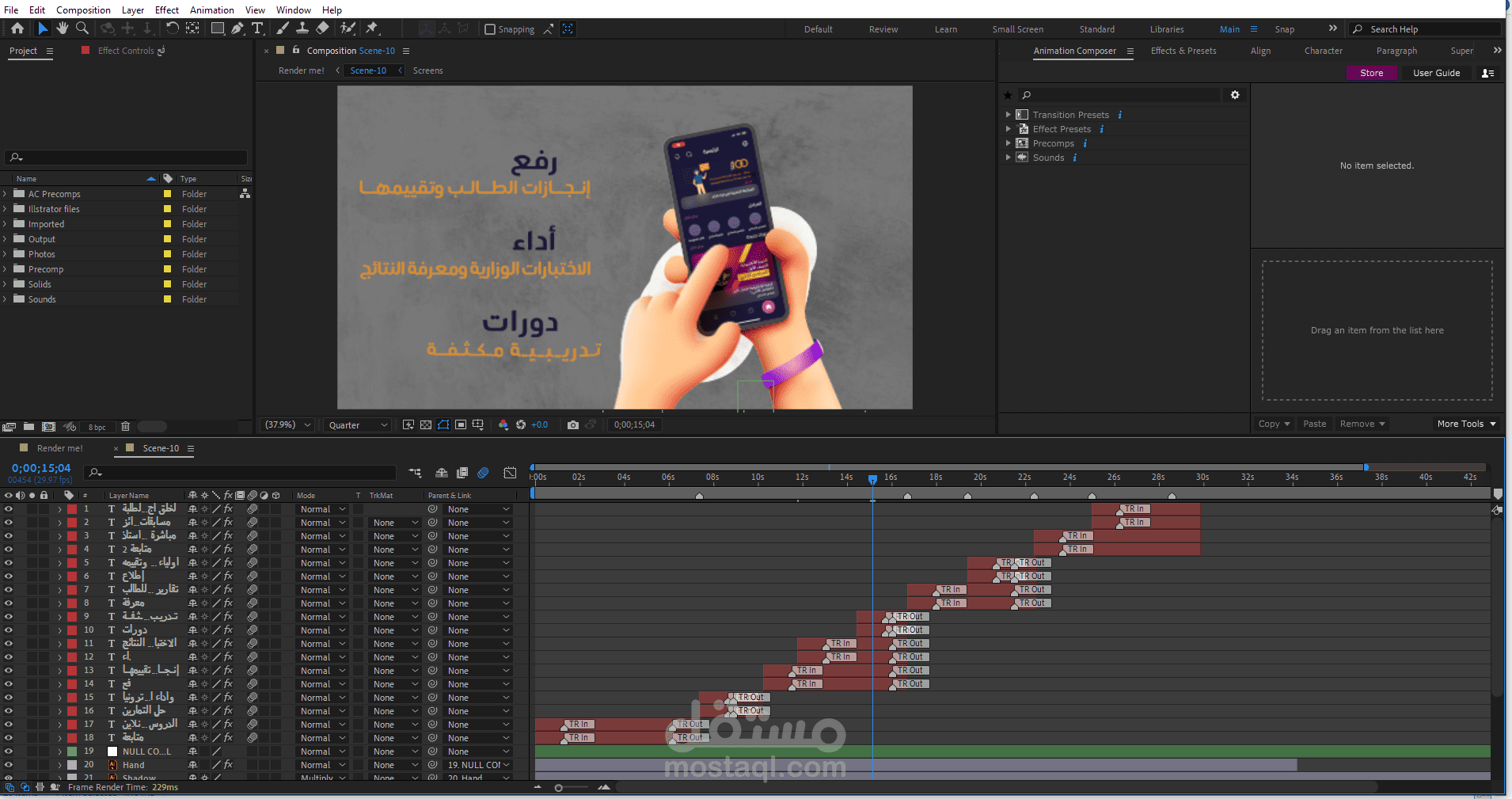Select the Rectangle shape tool

pos(218,29)
